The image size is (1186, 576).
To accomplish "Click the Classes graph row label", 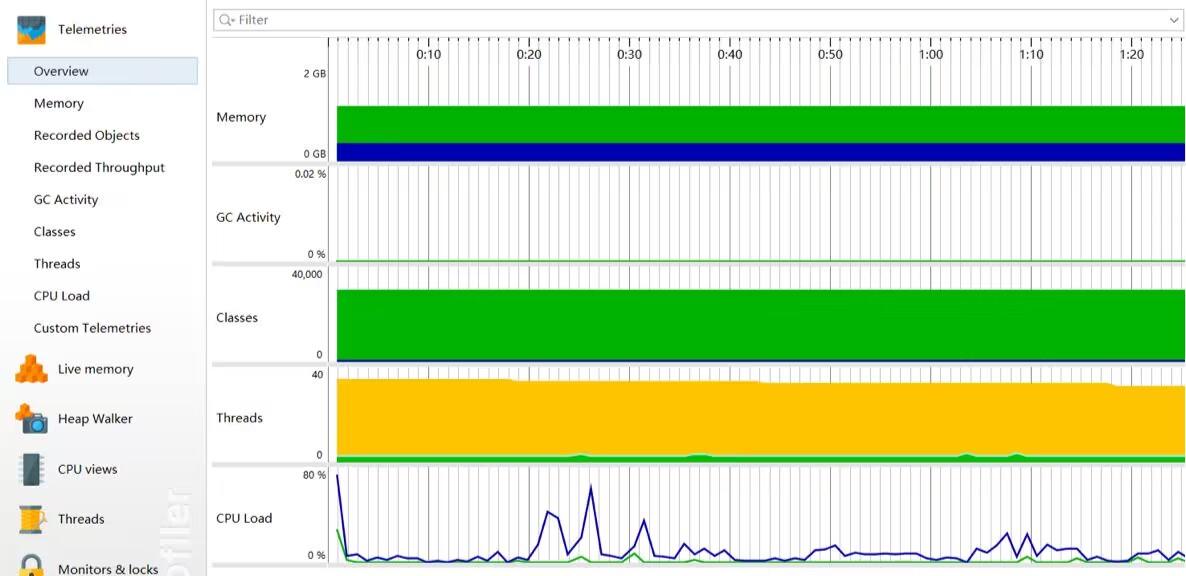I will coord(237,317).
